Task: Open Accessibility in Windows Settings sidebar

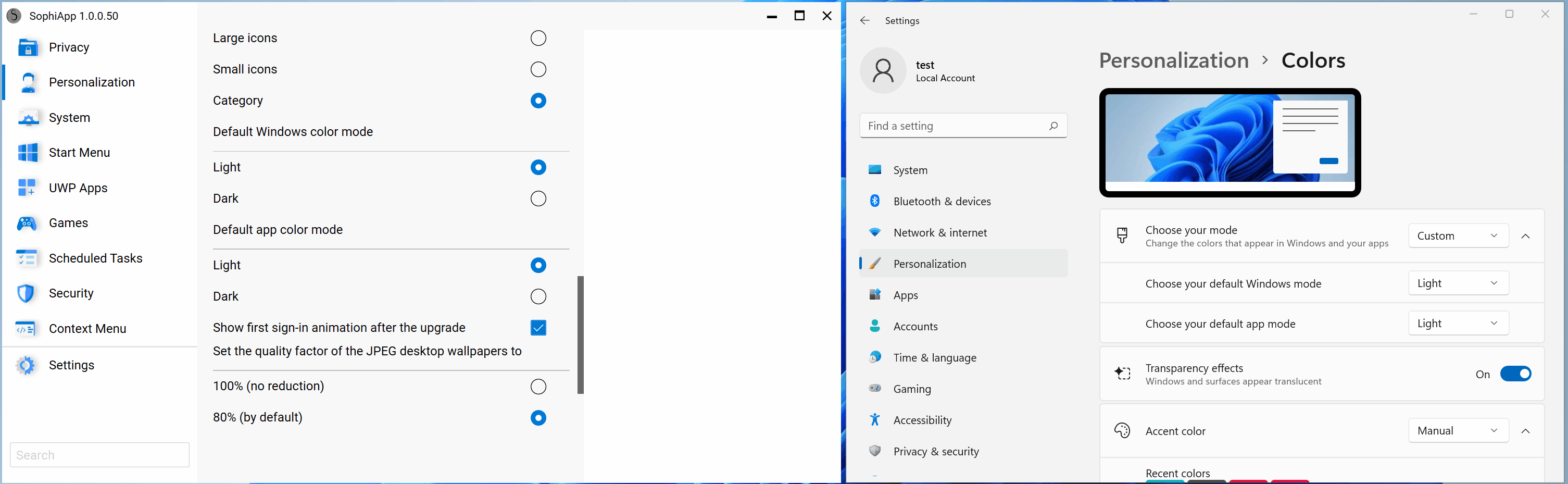Action: click(922, 420)
